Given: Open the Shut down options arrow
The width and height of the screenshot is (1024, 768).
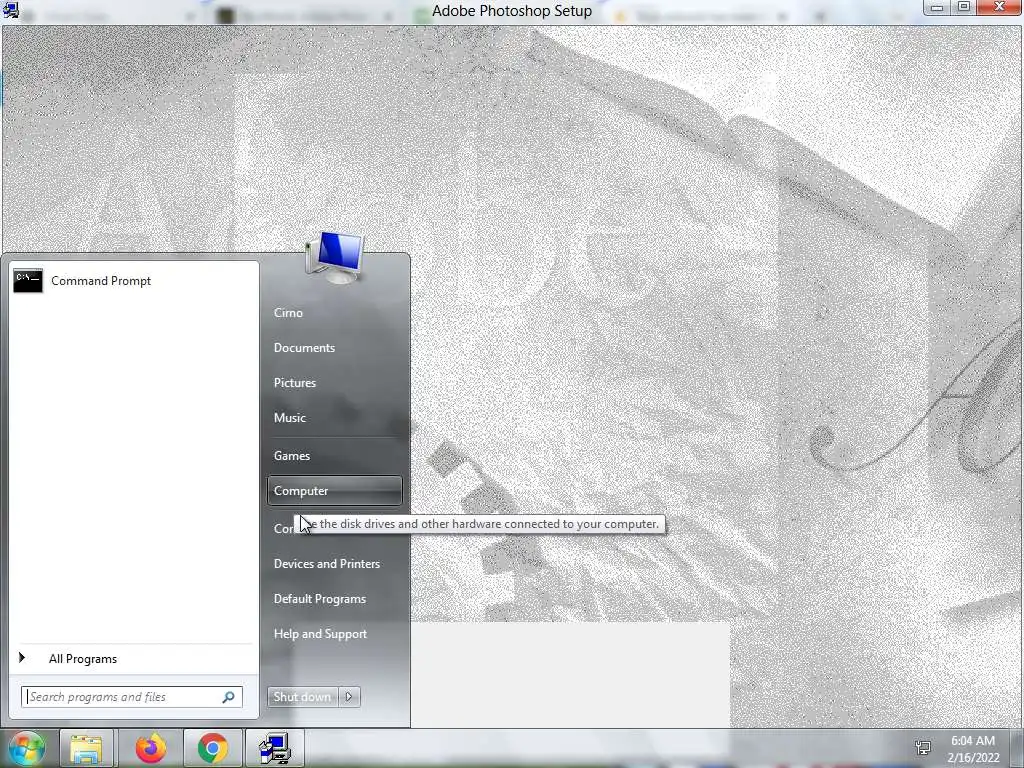Looking at the screenshot, I should [x=349, y=697].
